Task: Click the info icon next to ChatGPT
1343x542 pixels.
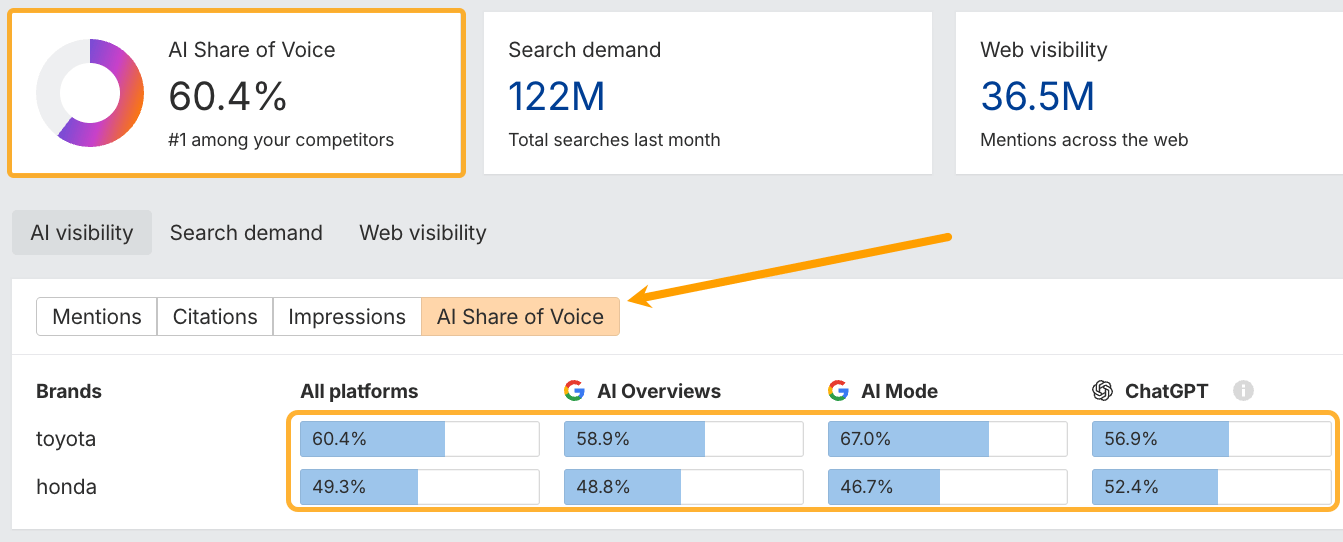Action: pyautogui.click(x=1243, y=391)
